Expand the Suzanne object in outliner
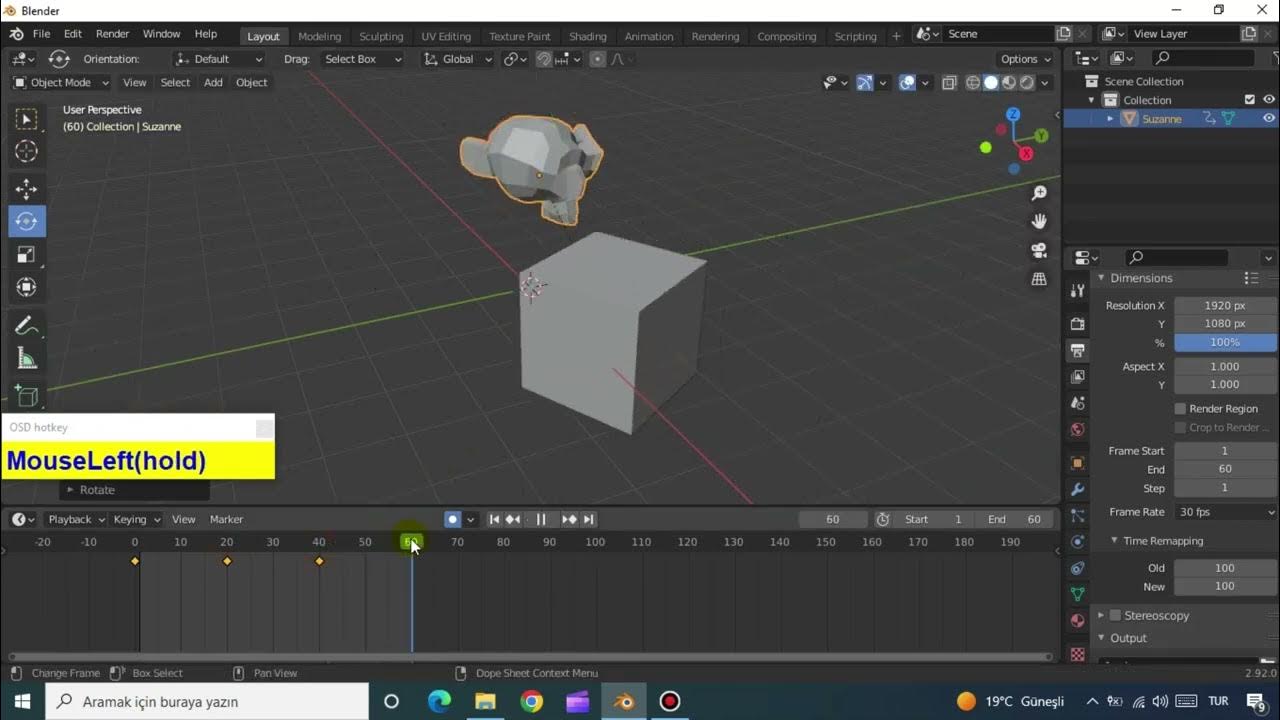This screenshot has height=720, width=1280. point(1110,119)
